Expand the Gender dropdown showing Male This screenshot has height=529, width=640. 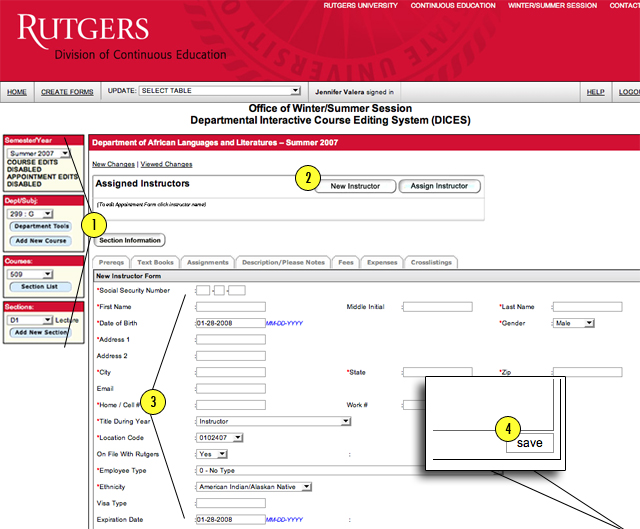573,323
